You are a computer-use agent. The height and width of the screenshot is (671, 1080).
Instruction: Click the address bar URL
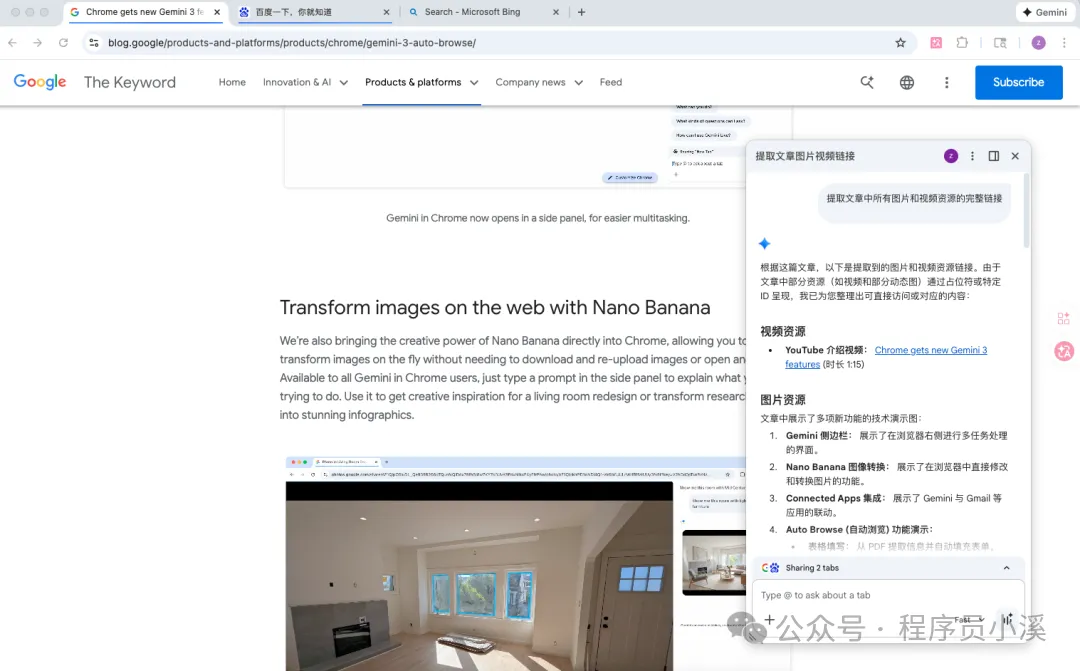tap(292, 43)
